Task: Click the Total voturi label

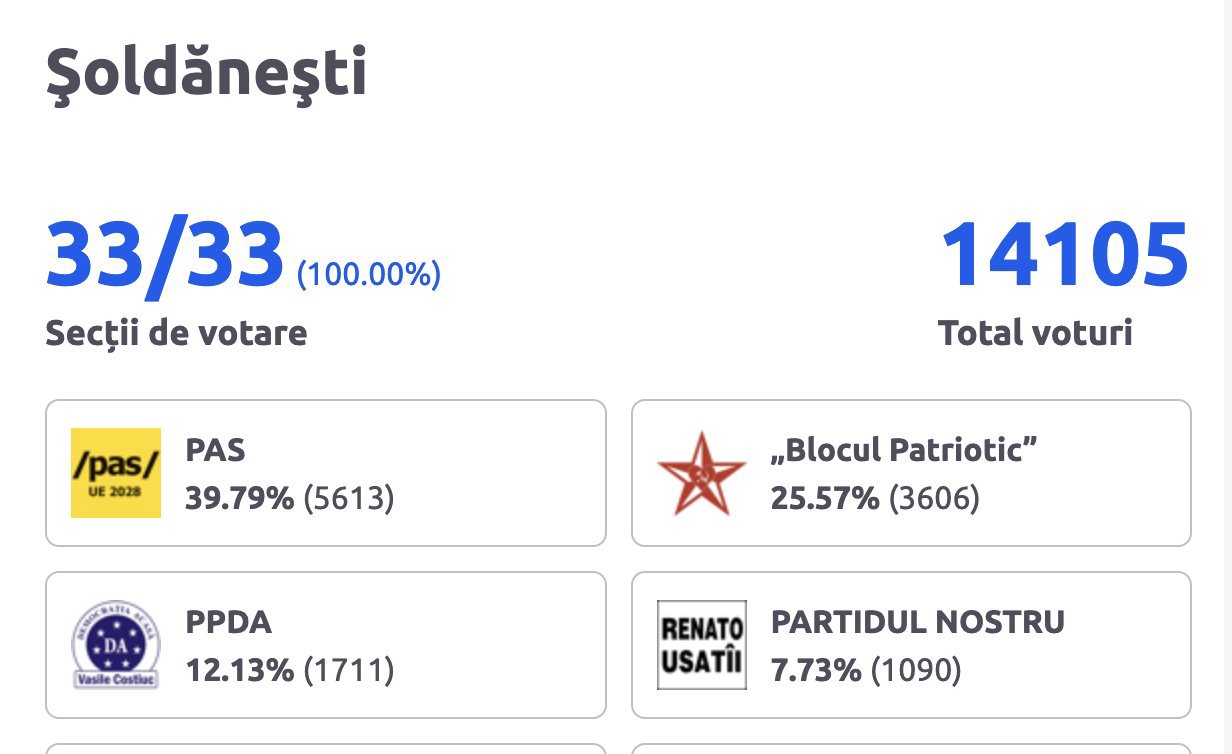Action: pyautogui.click(x=1035, y=333)
